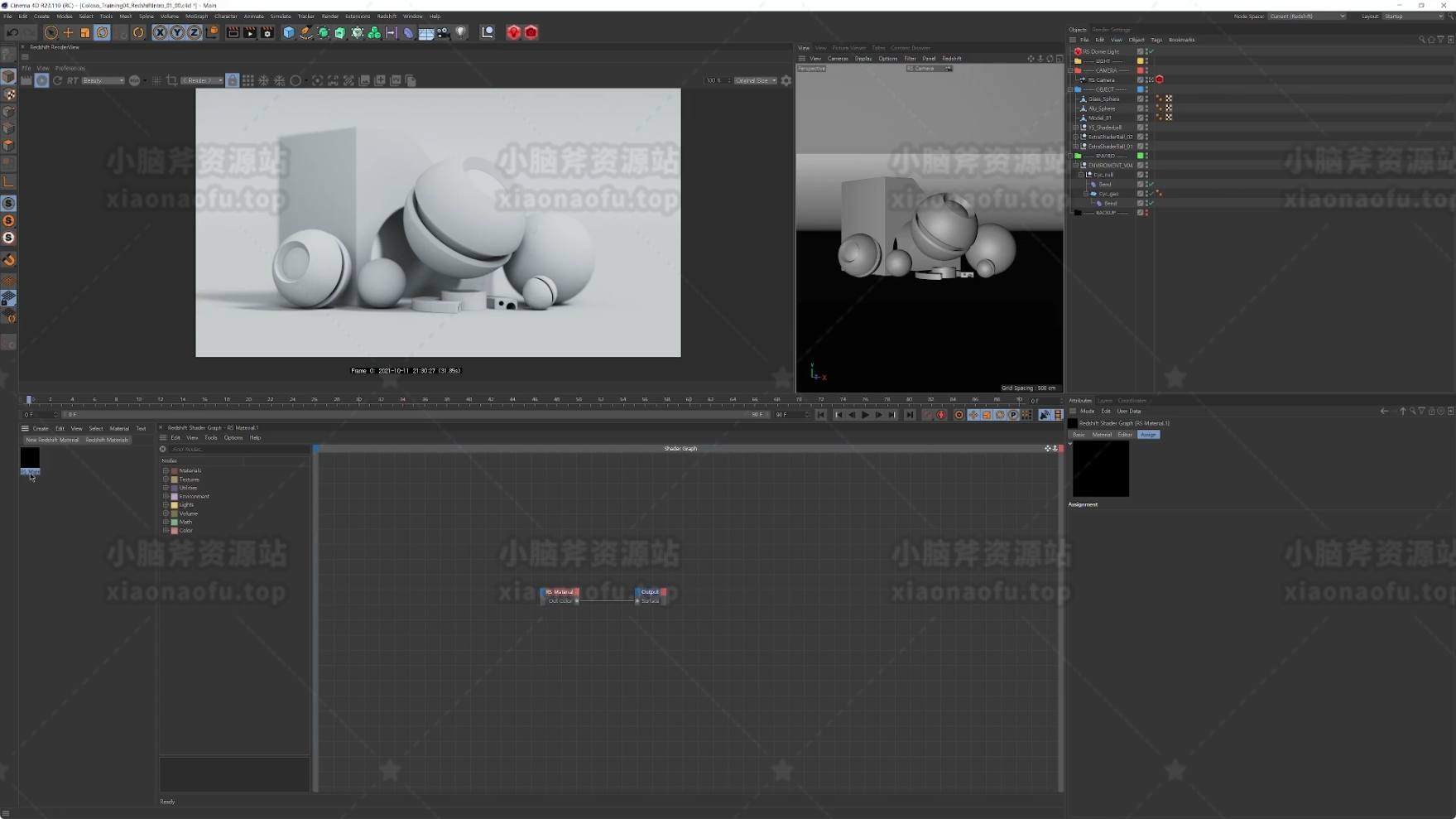
Task: Switch to the Render Settings tab
Action: [x=1111, y=30]
